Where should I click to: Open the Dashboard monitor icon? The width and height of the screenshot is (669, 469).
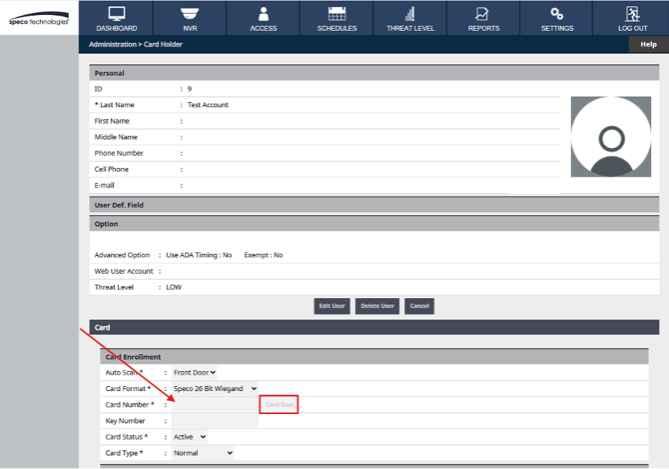pos(116,14)
